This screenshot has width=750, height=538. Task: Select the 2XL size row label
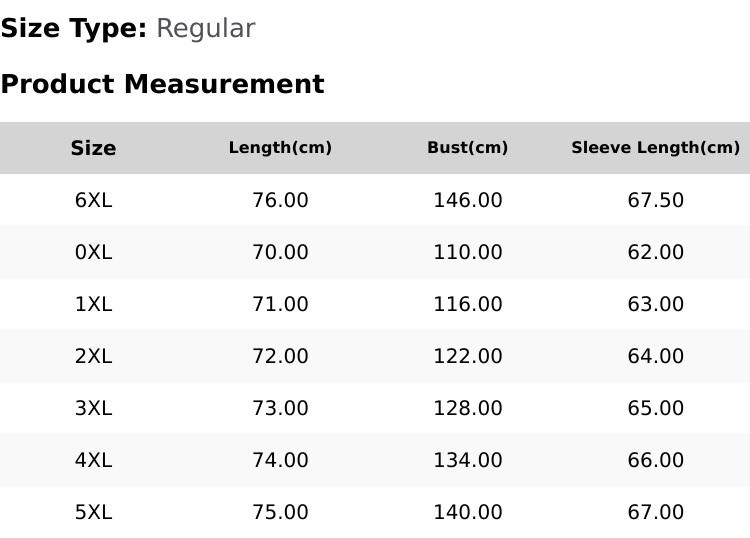point(93,356)
